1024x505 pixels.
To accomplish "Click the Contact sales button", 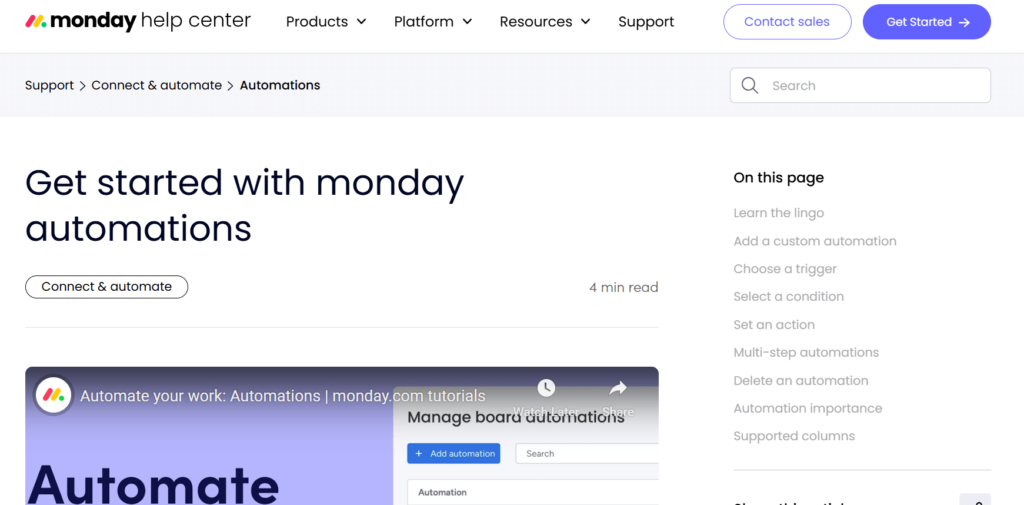I will pos(787,22).
